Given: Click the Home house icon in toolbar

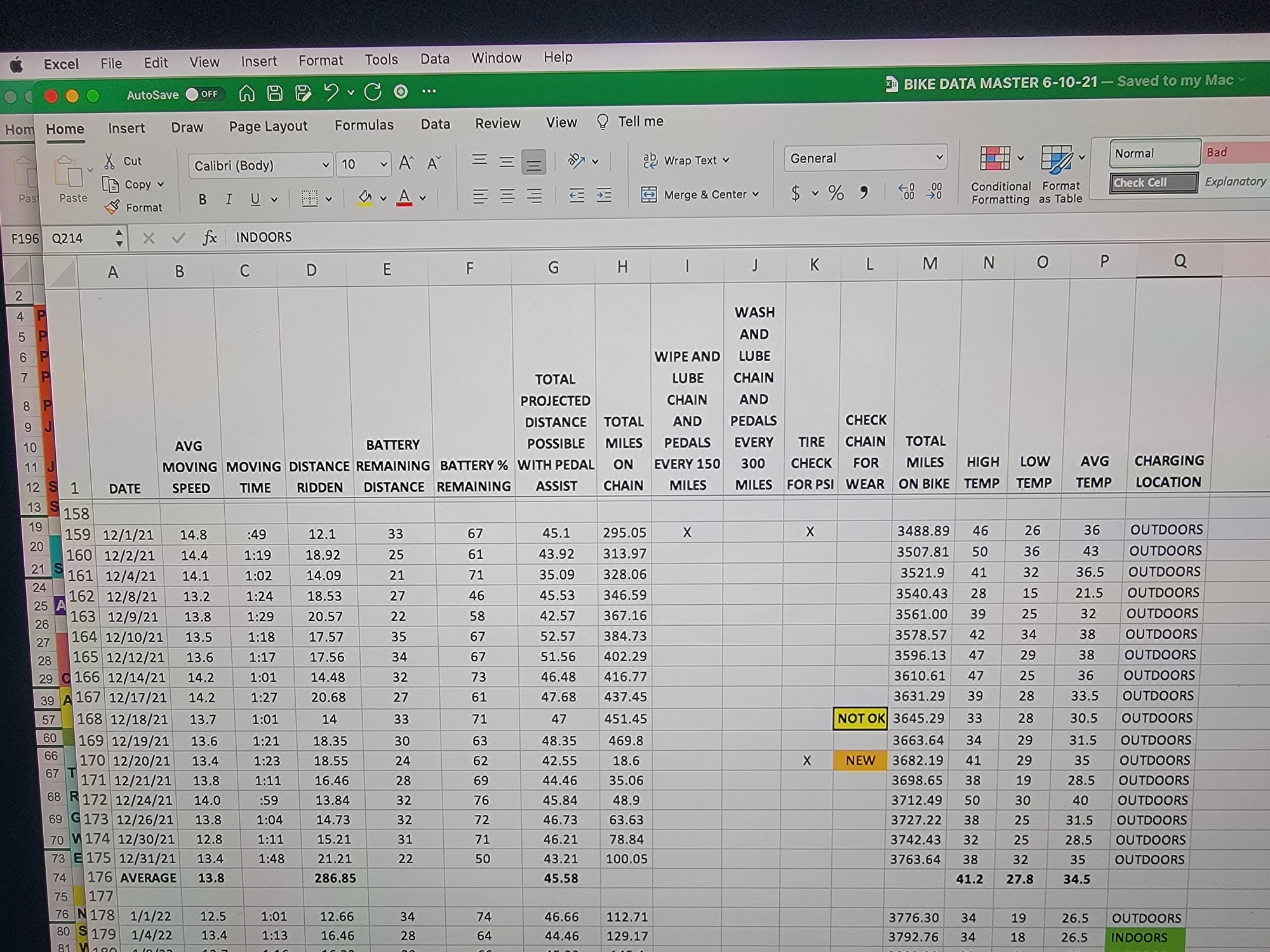Looking at the screenshot, I should tap(246, 94).
